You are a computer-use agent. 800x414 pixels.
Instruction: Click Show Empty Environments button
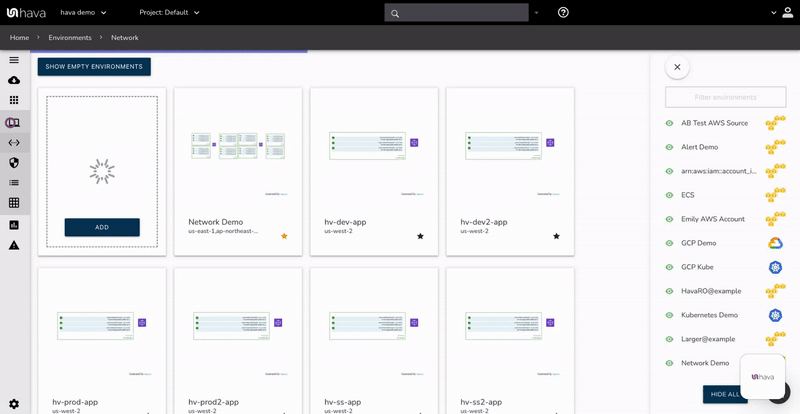pos(94,67)
